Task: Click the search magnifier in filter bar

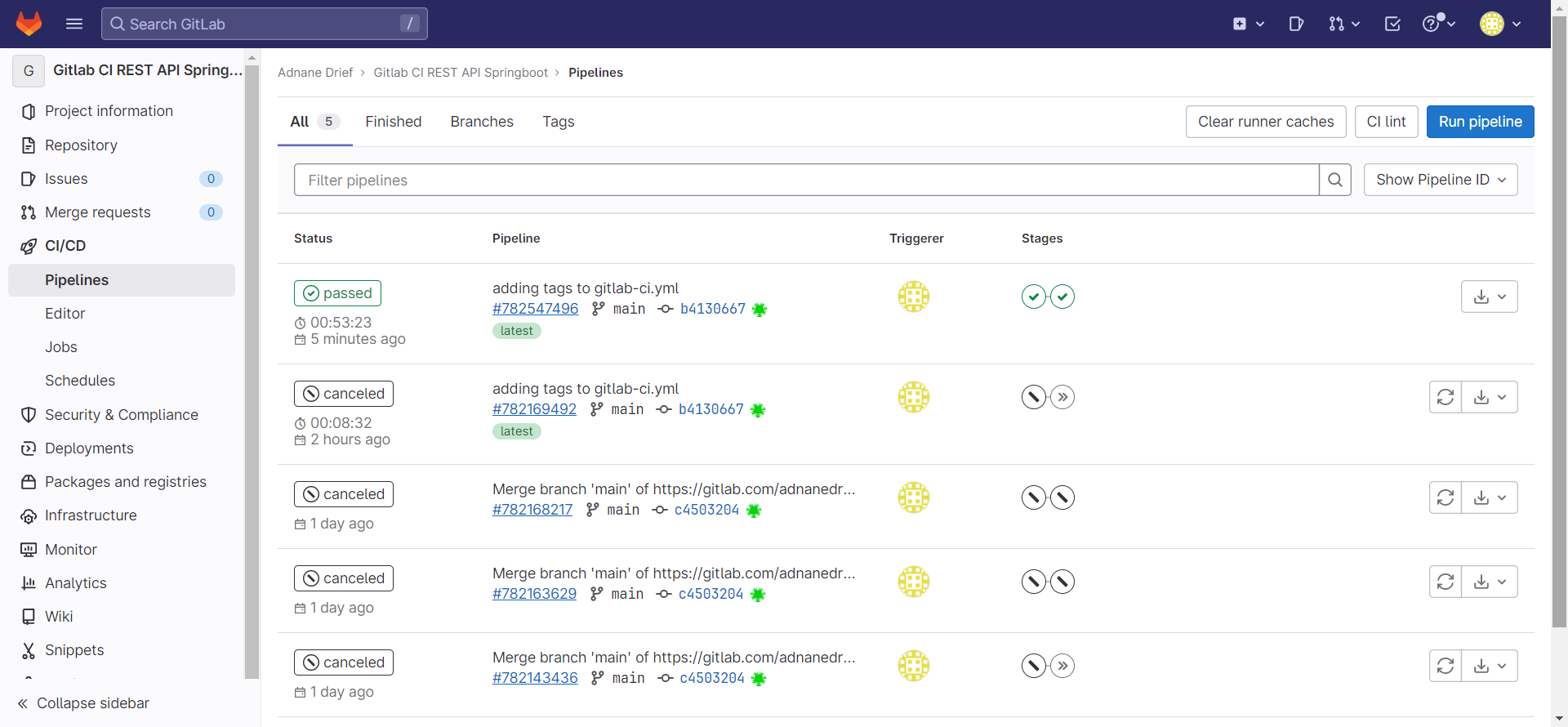Action: point(1334,180)
